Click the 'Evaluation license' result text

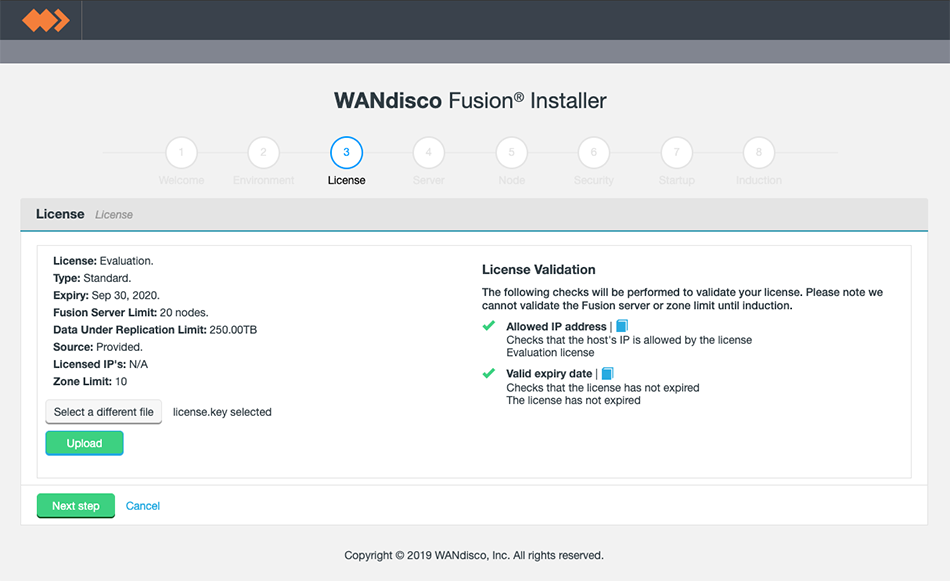550,353
